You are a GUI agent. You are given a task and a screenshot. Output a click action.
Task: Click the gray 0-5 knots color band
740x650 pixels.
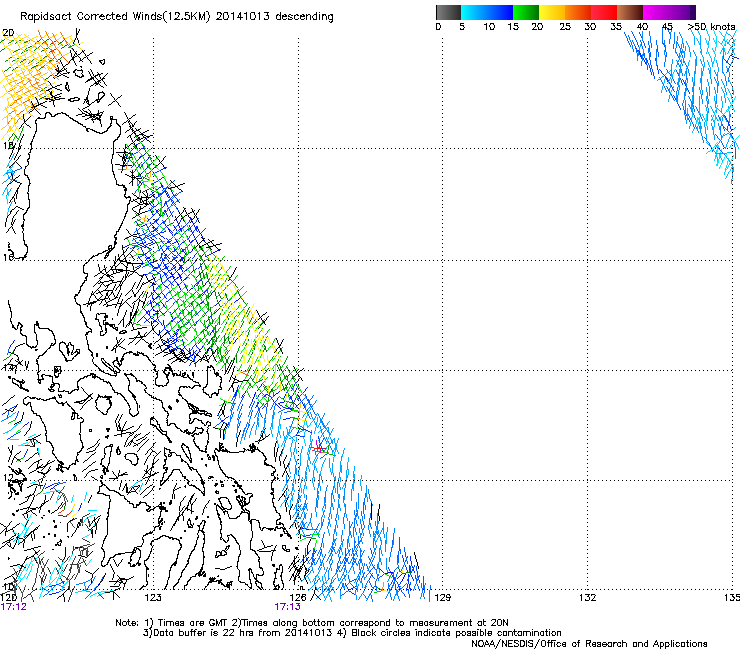(x=448, y=12)
